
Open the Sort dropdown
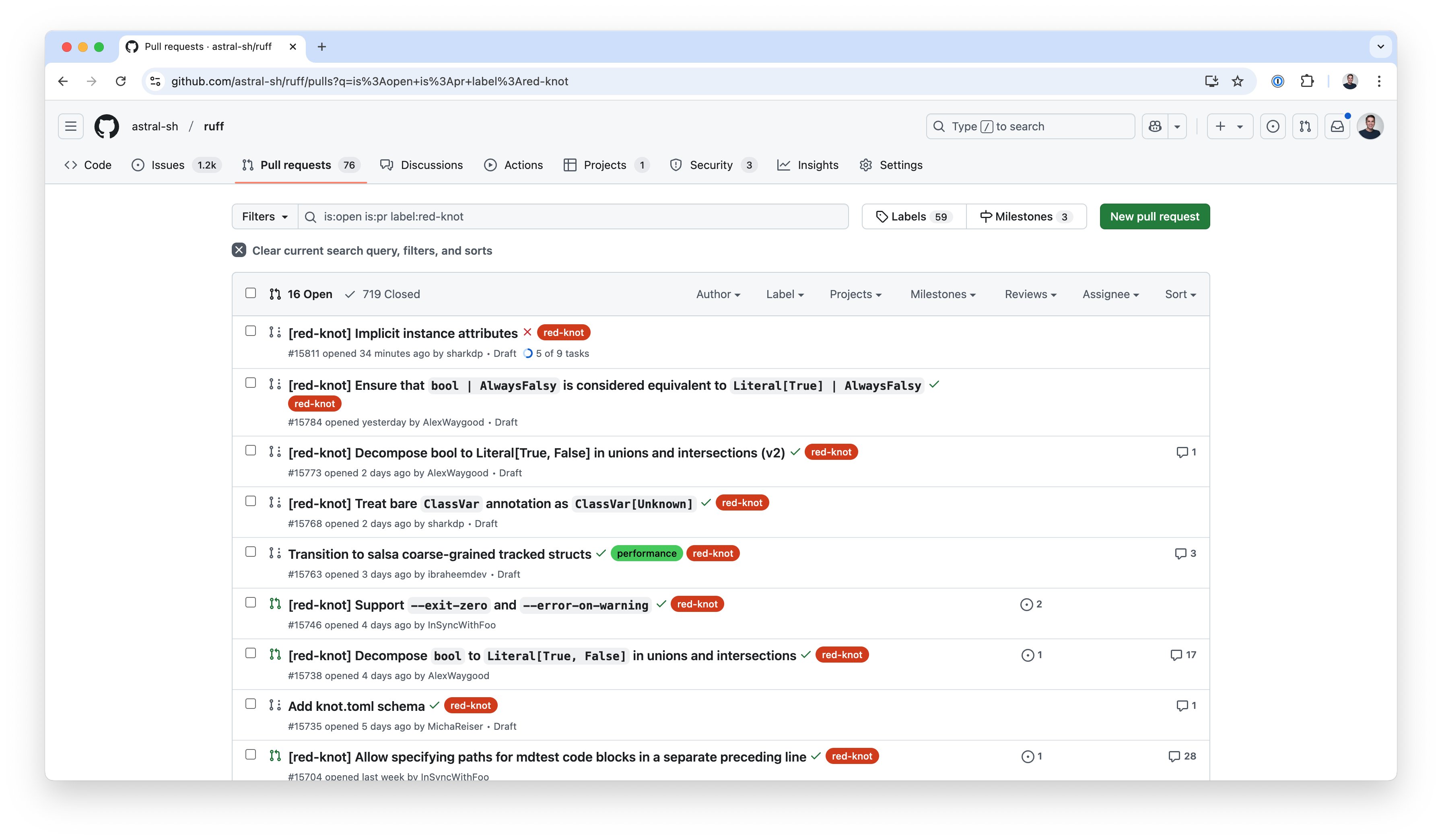tap(1180, 294)
